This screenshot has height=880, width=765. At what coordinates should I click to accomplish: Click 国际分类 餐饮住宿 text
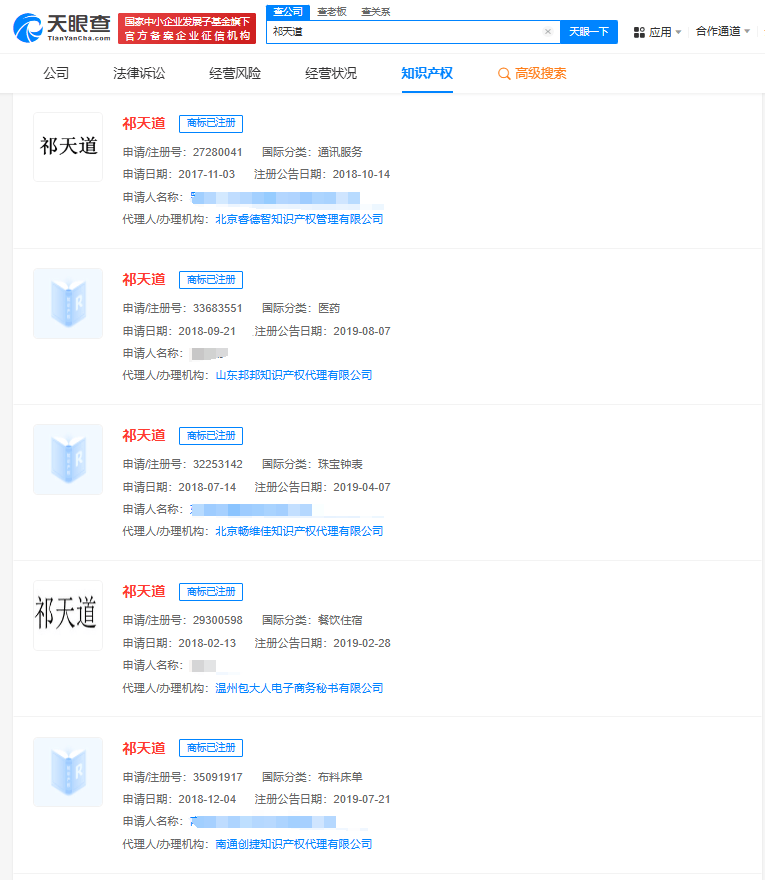pos(312,621)
